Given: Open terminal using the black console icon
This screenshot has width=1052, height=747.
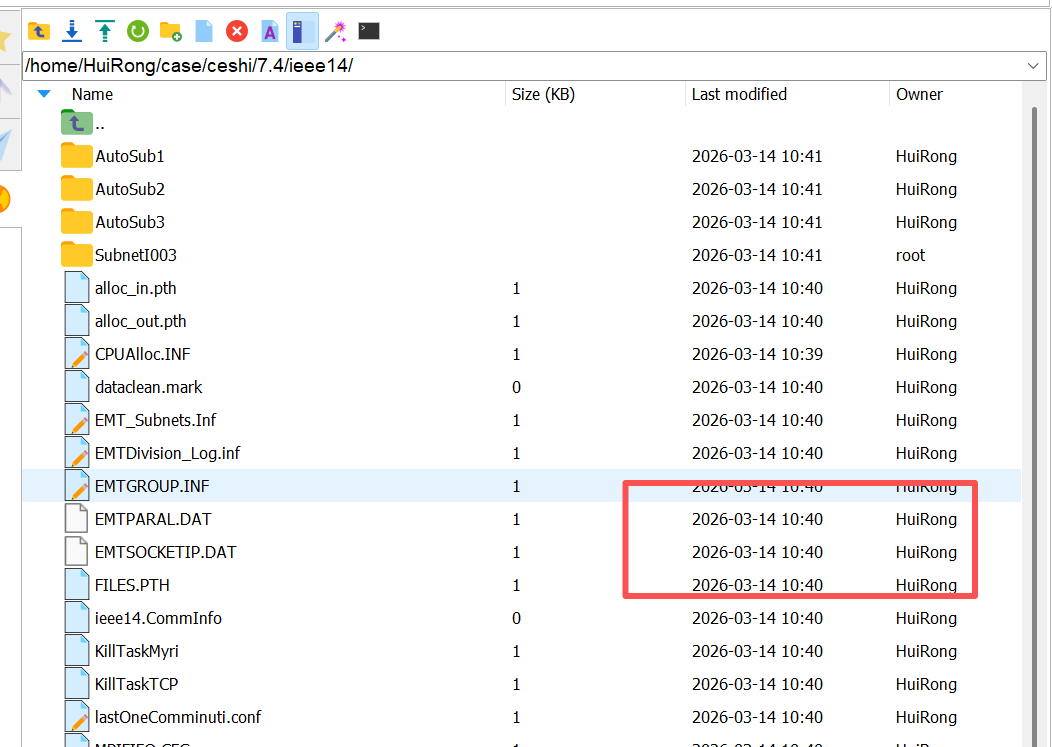Looking at the screenshot, I should pos(369,31).
